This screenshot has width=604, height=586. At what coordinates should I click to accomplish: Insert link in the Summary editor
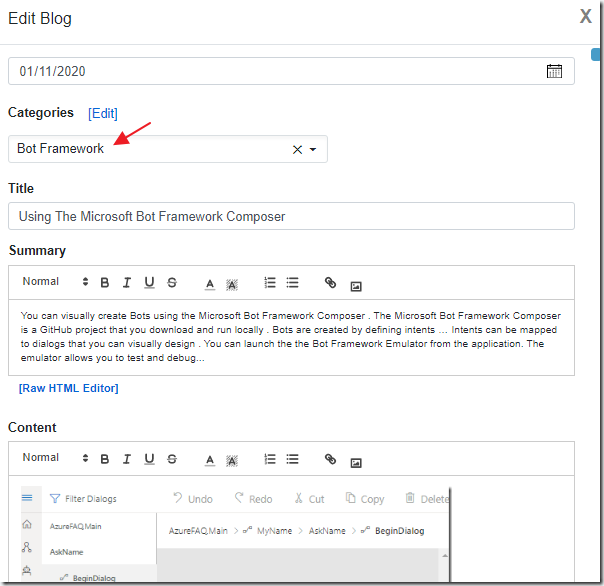click(330, 283)
